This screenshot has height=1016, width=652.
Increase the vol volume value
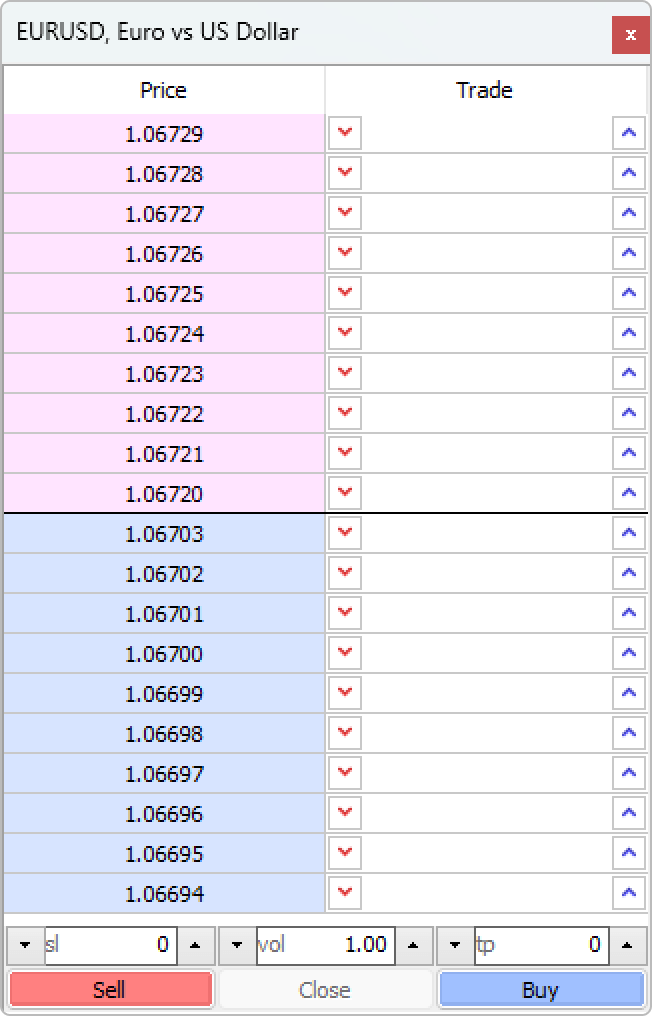coord(413,945)
